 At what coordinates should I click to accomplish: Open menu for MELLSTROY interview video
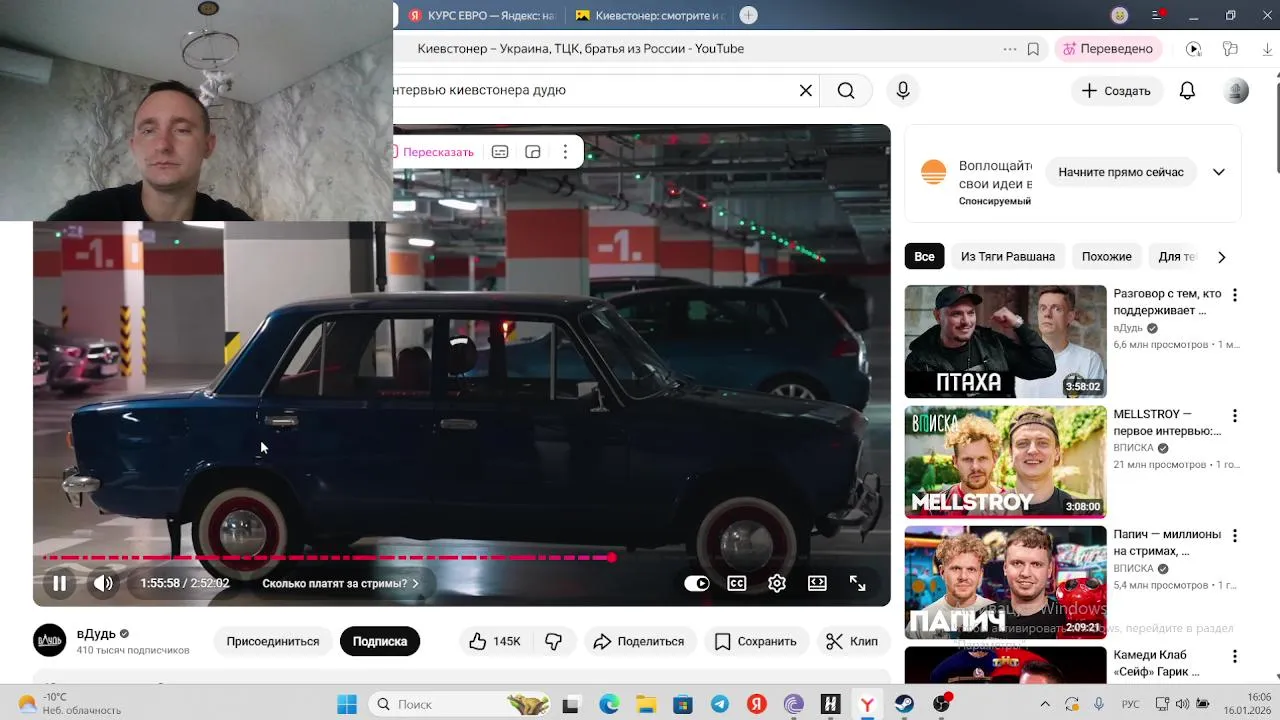pos(1235,415)
